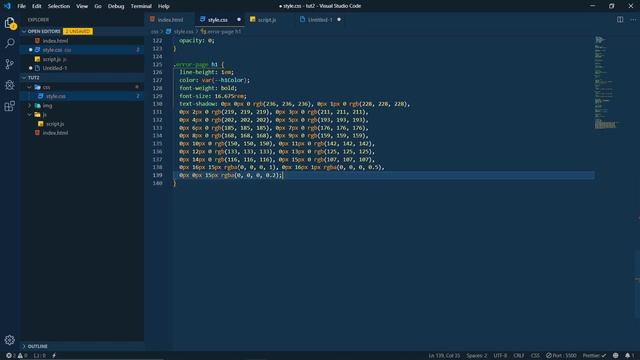The height and width of the screenshot is (360, 640).
Task: Click the unsaved dot on style.css tab
Action: [239, 20]
